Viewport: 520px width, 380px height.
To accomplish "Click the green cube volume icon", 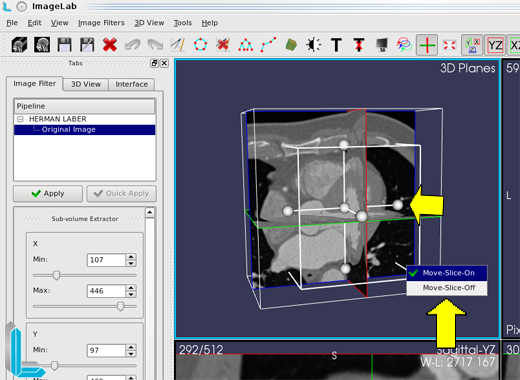I will click(x=291, y=45).
